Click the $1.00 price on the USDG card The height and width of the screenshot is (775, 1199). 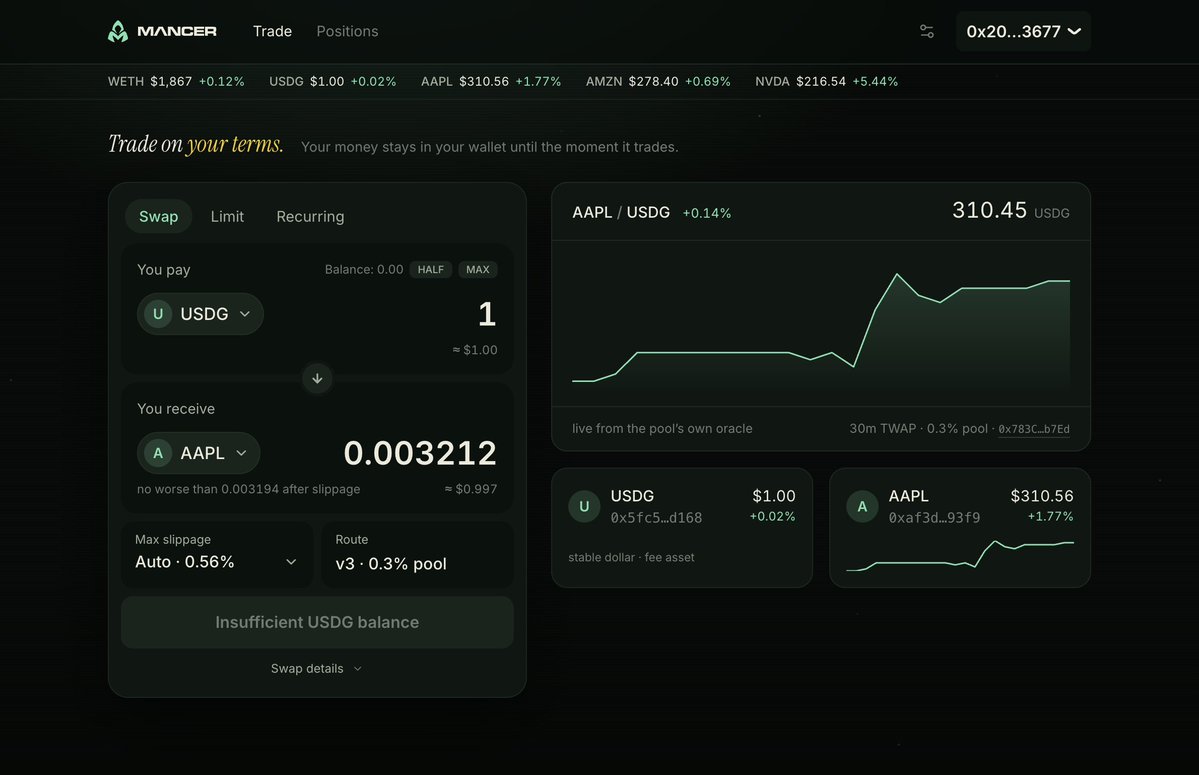tap(774, 496)
